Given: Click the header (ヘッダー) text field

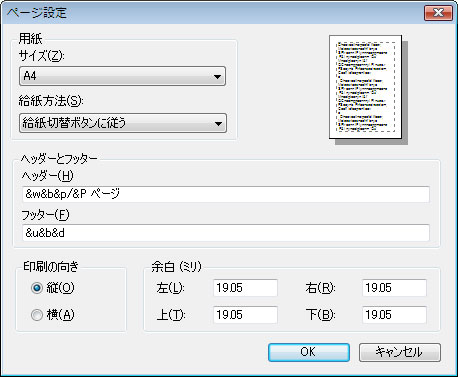Looking at the screenshot, I should [x=226, y=194].
